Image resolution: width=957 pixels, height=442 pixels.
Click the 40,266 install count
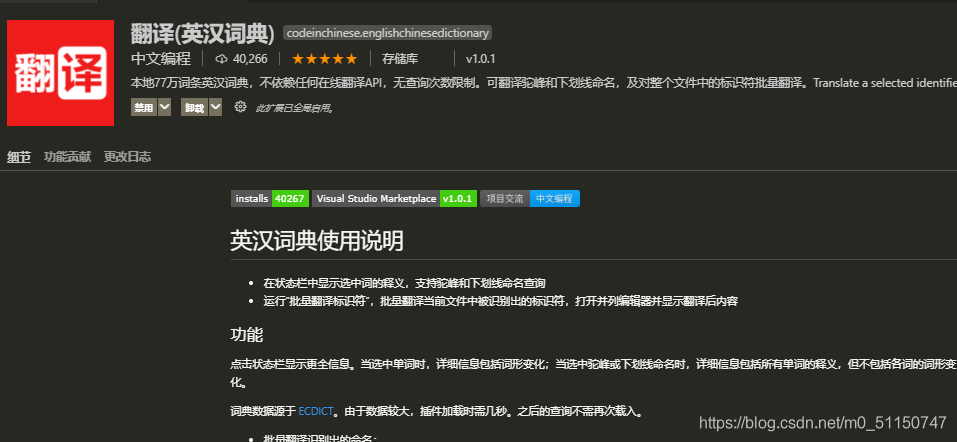click(x=250, y=59)
